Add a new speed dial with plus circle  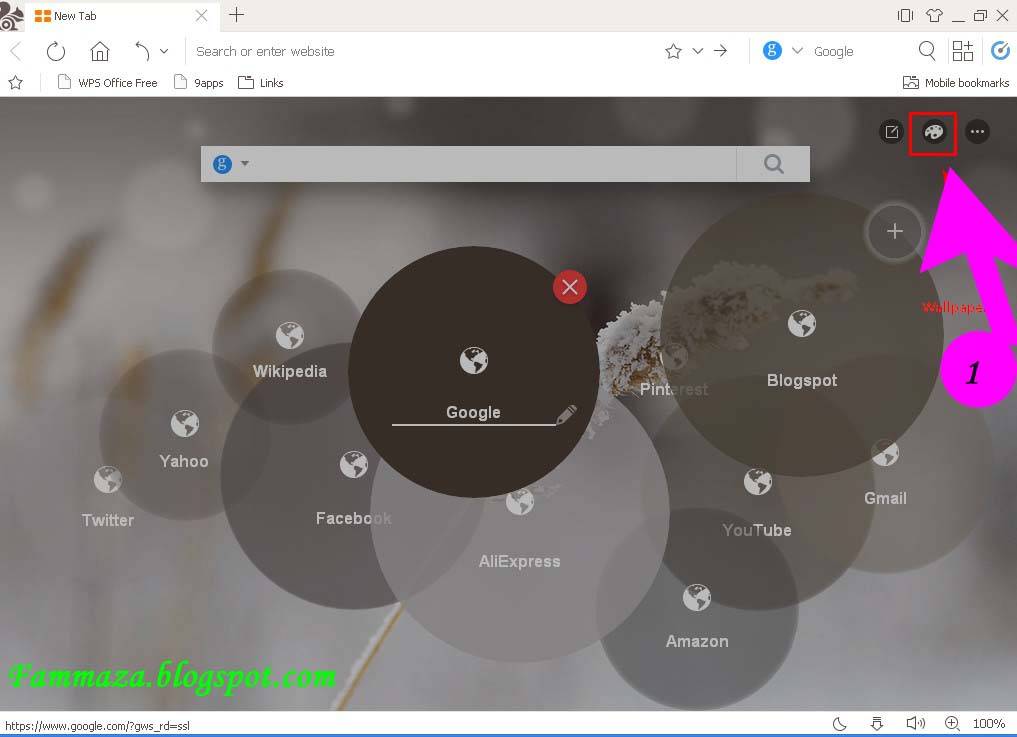tap(894, 231)
